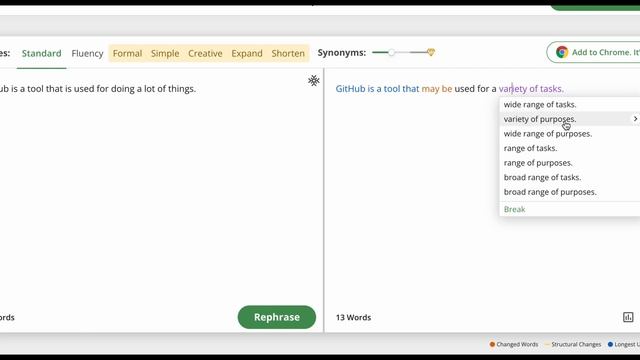Click the changed words 'may be'
This screenshot has width=640, height=360.
click(x=437, y=89)
